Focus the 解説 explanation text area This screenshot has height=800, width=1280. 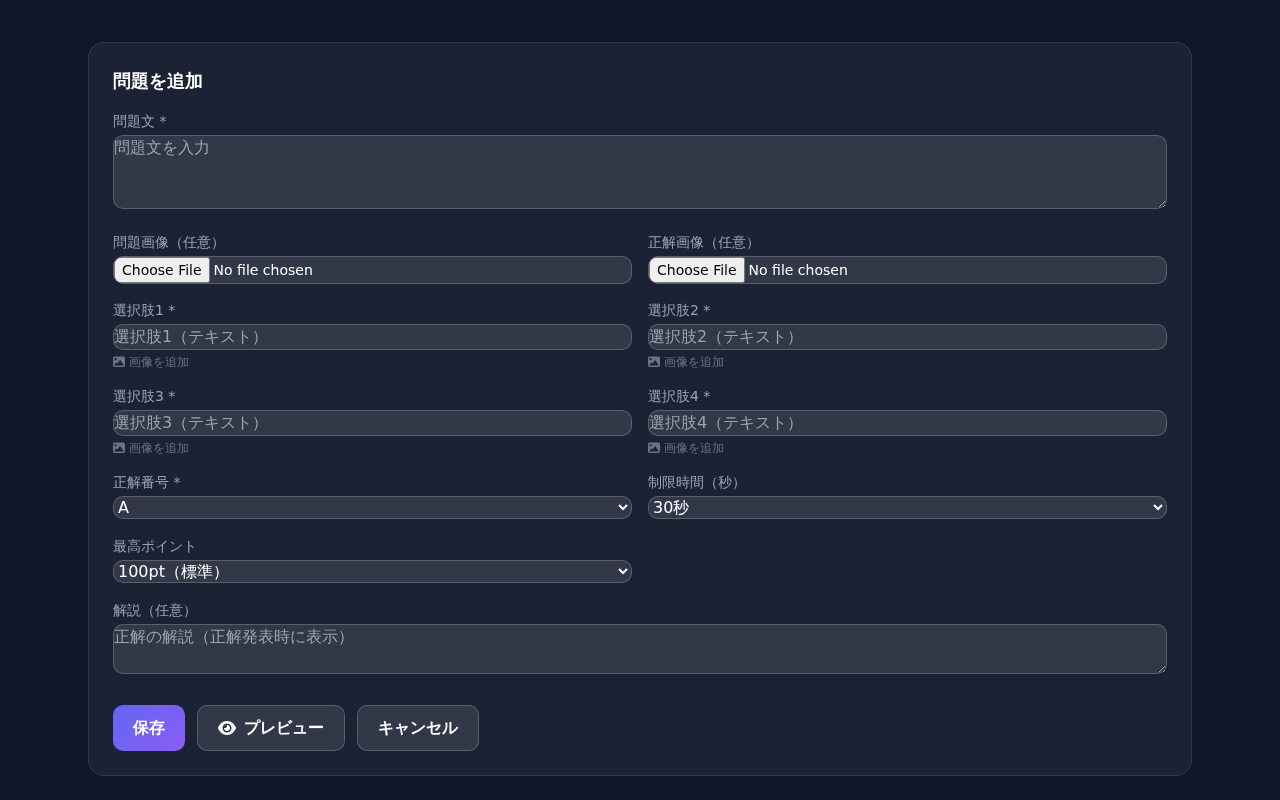pos(640,649)
